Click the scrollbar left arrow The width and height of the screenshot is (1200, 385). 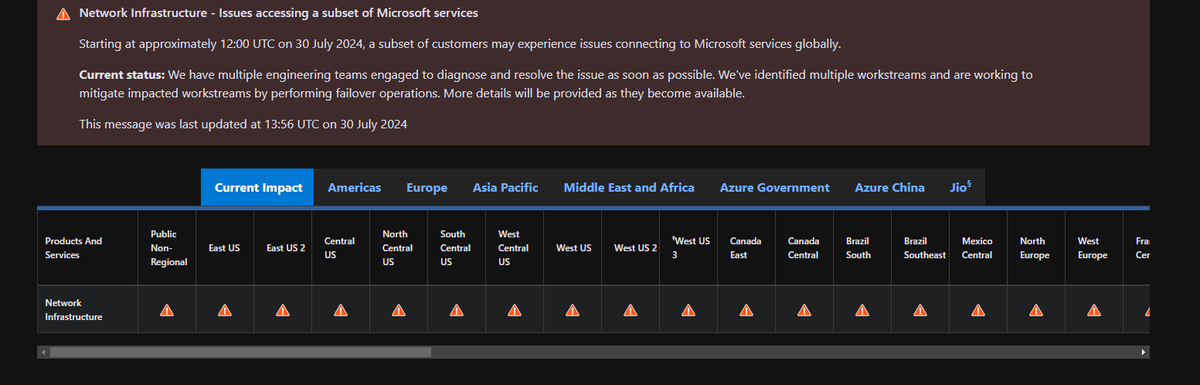pos(43,352)
